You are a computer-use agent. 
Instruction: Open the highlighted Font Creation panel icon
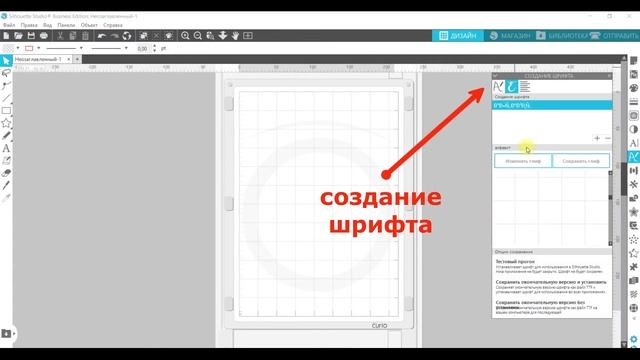(x=633, y=157)
